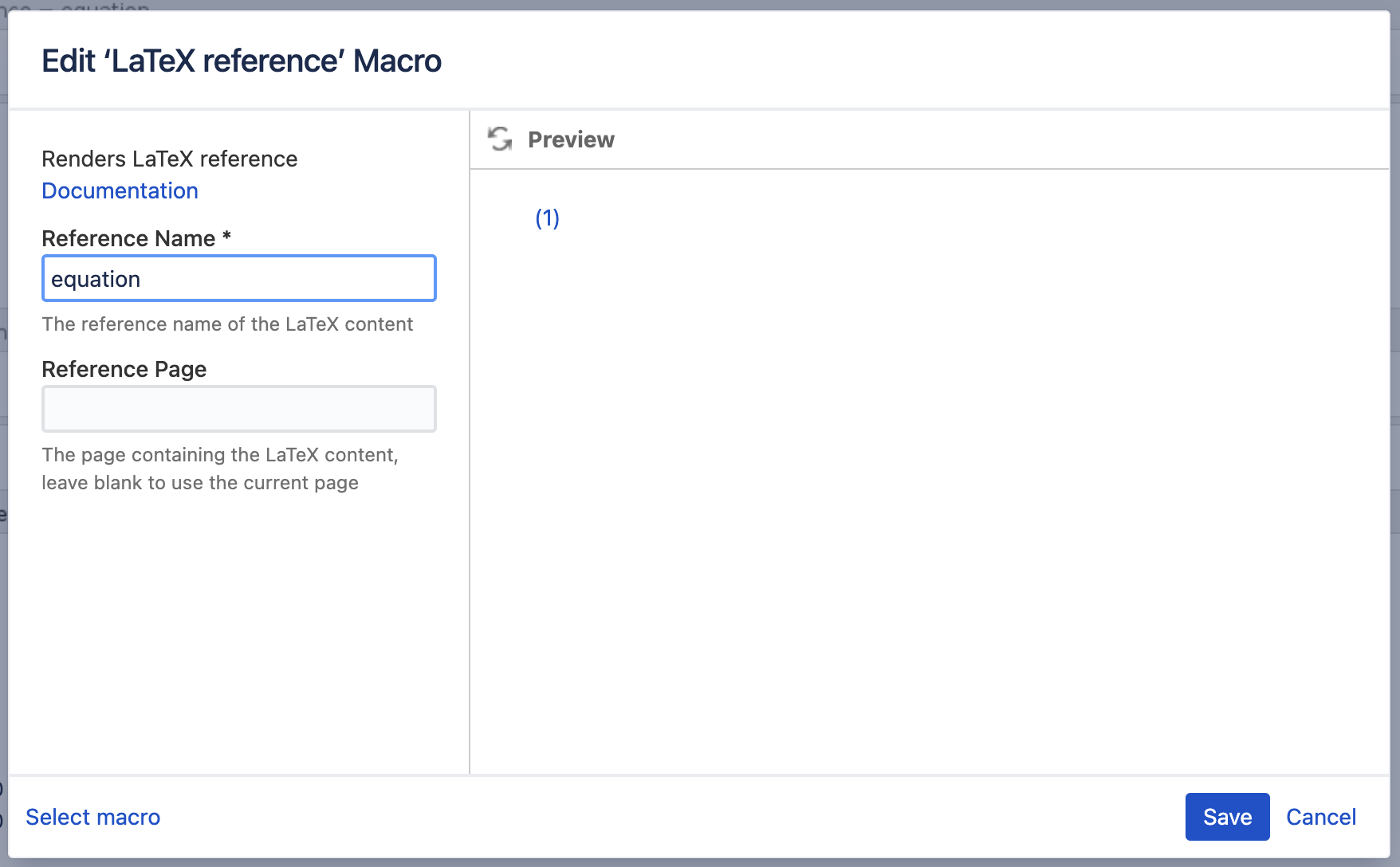Choose Select macro at bottom left
This screenshot has width=1400, height=867.
click(x=92, y=817)
